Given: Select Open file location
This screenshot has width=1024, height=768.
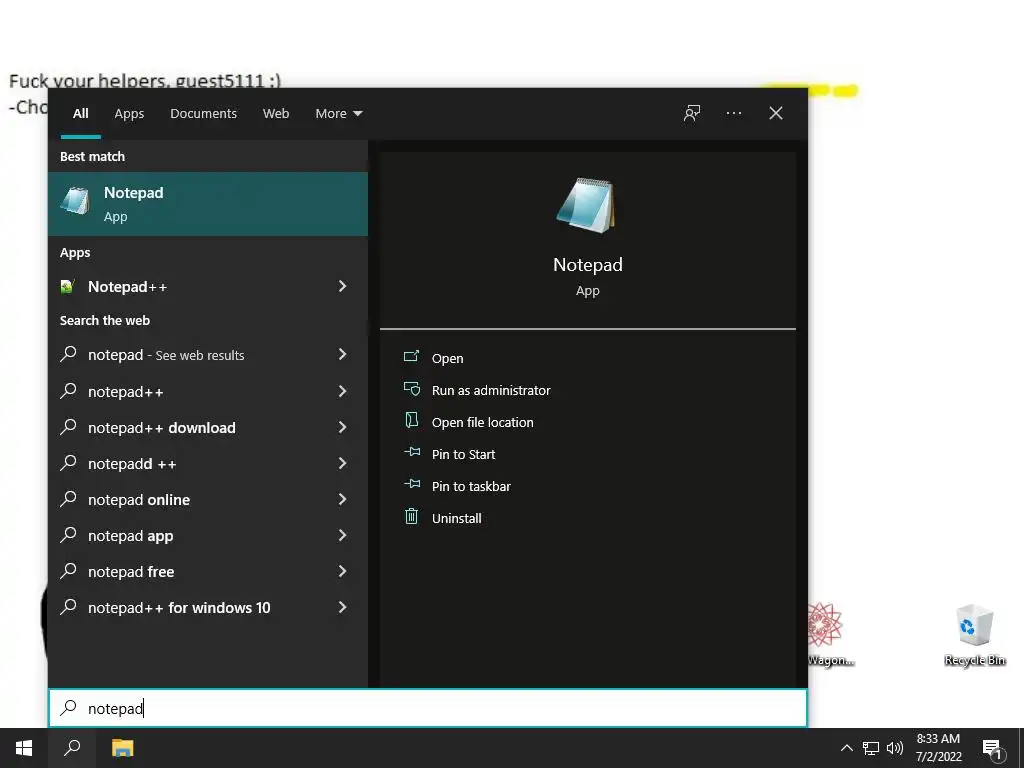Looking at the screenshot, I should point(483,422).
